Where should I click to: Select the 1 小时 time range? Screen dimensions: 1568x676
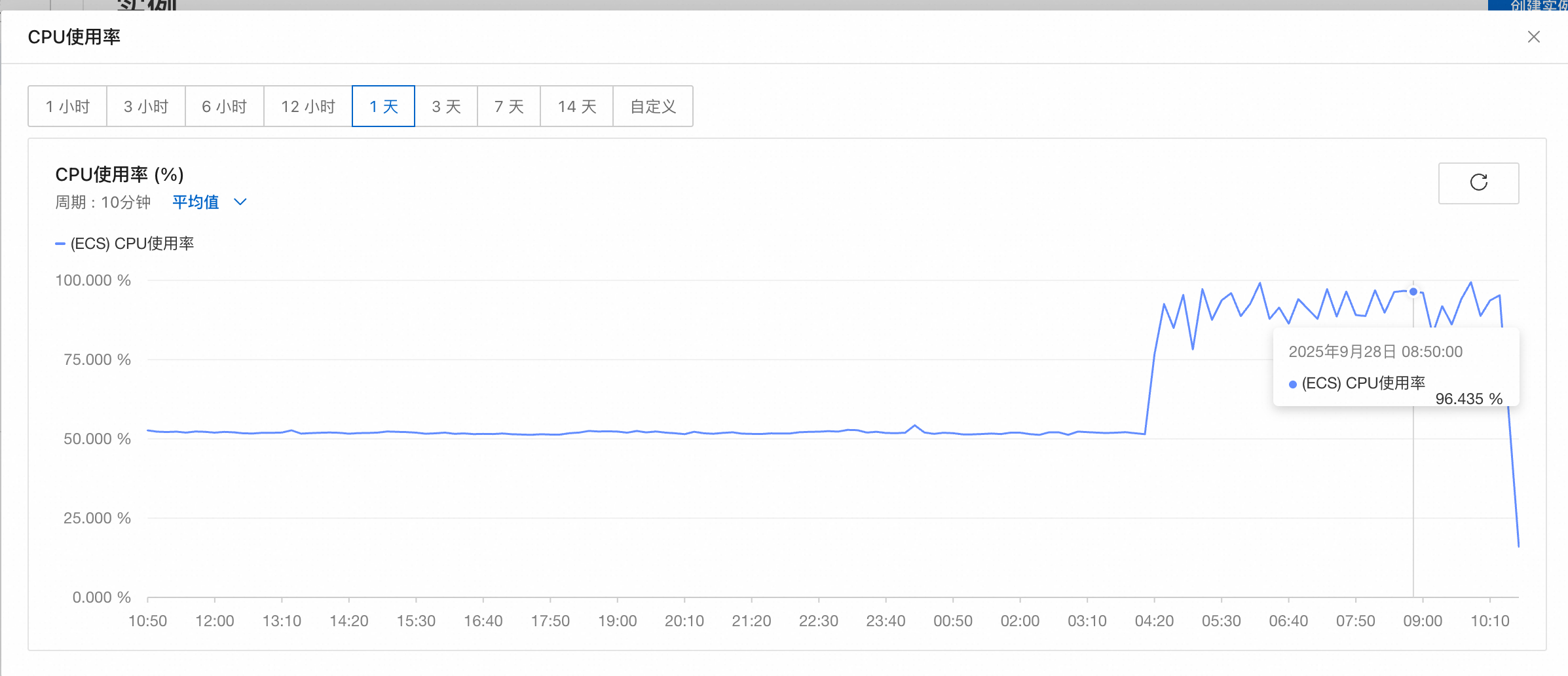(67, 106)
